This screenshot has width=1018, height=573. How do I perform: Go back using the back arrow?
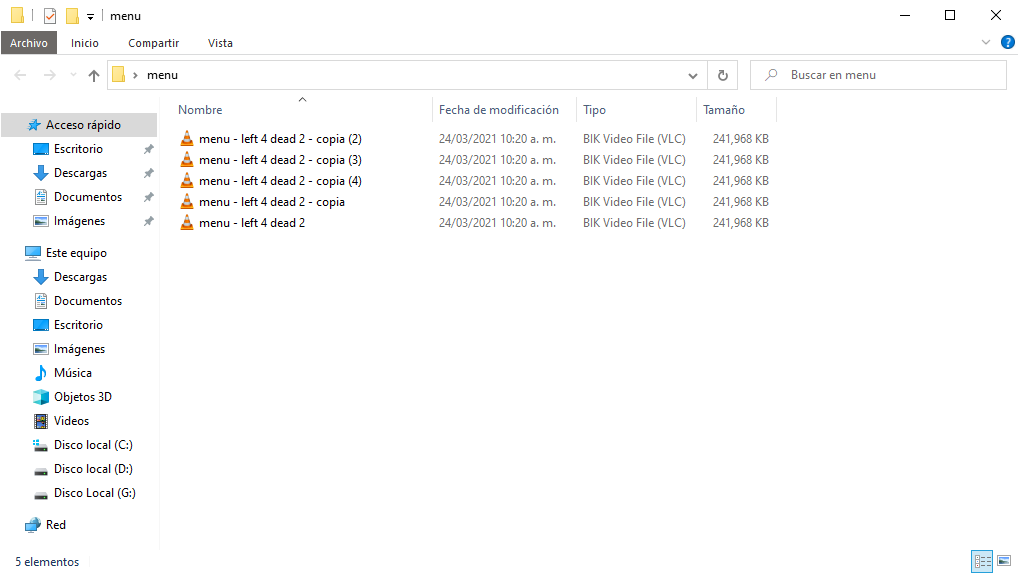click(x=20, y=75)
